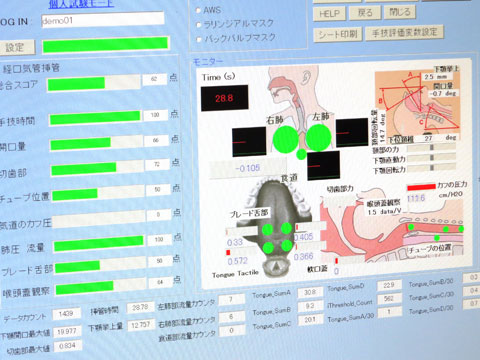Click the 肺圧 流量 score bar
Screen dimensions: 480x360
tap(100, 243)
